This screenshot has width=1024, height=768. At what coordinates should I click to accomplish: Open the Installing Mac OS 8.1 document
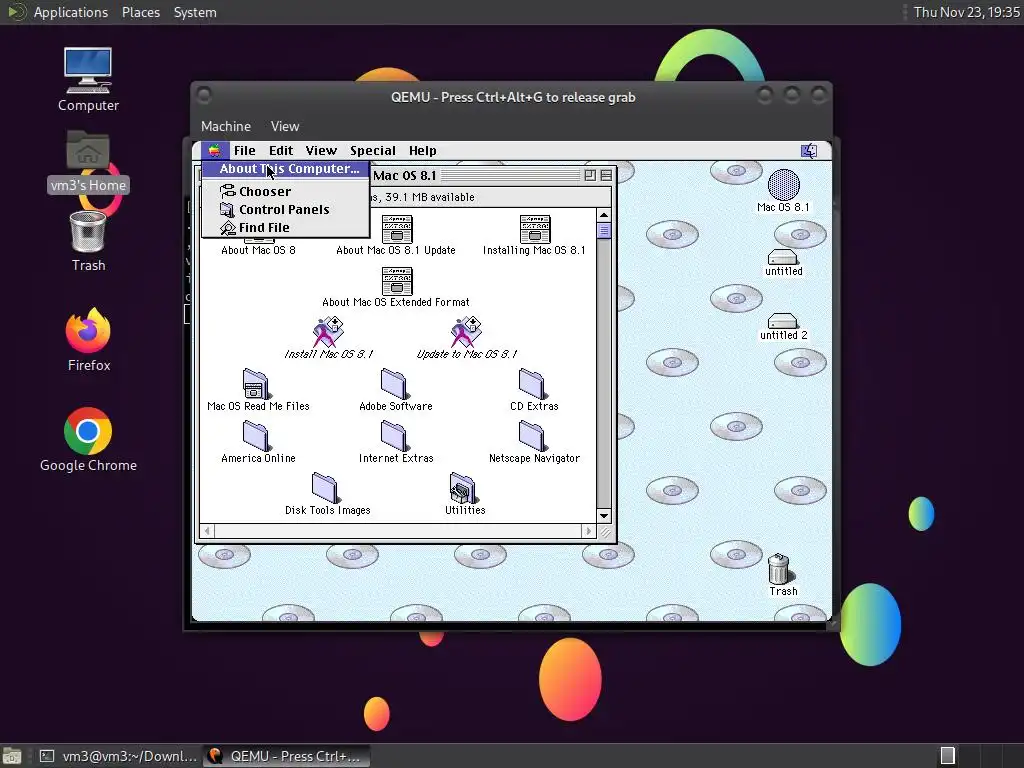pos(534,236)
